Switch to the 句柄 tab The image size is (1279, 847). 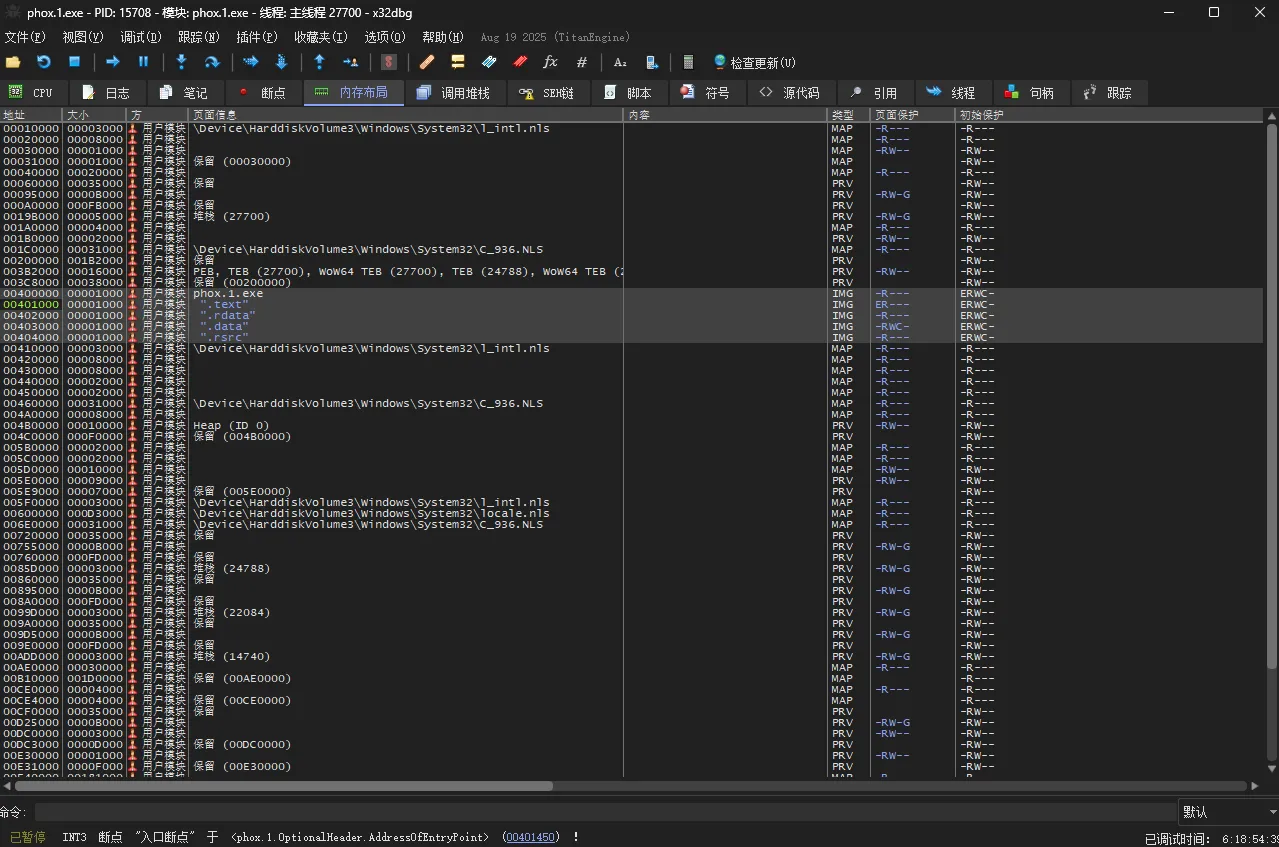[x=1030, y=92]
